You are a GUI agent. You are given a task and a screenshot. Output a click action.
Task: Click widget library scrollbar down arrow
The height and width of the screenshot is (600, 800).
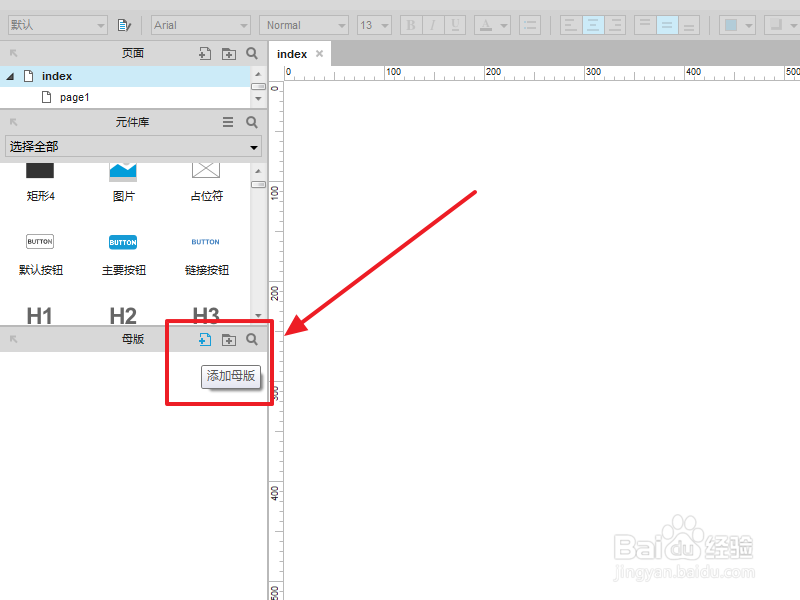259,316
